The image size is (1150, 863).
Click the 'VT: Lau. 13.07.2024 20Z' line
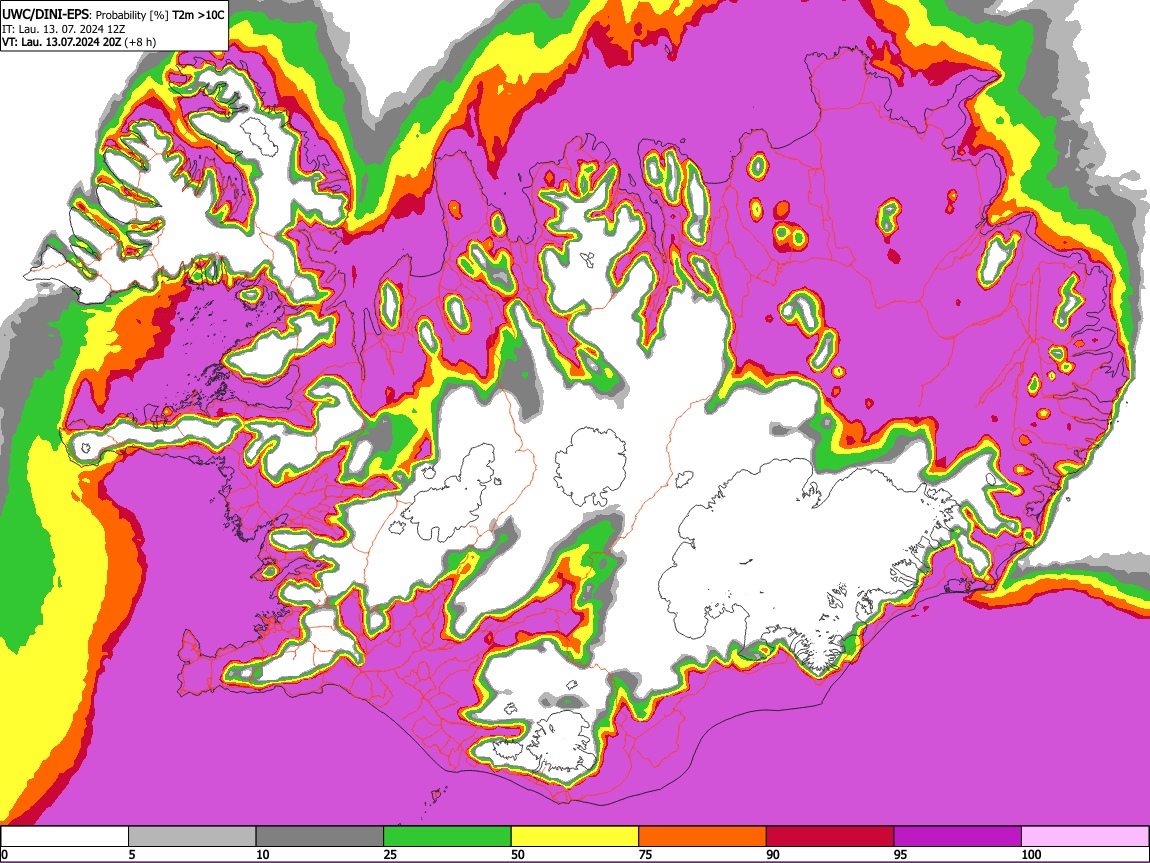(61, 42)
